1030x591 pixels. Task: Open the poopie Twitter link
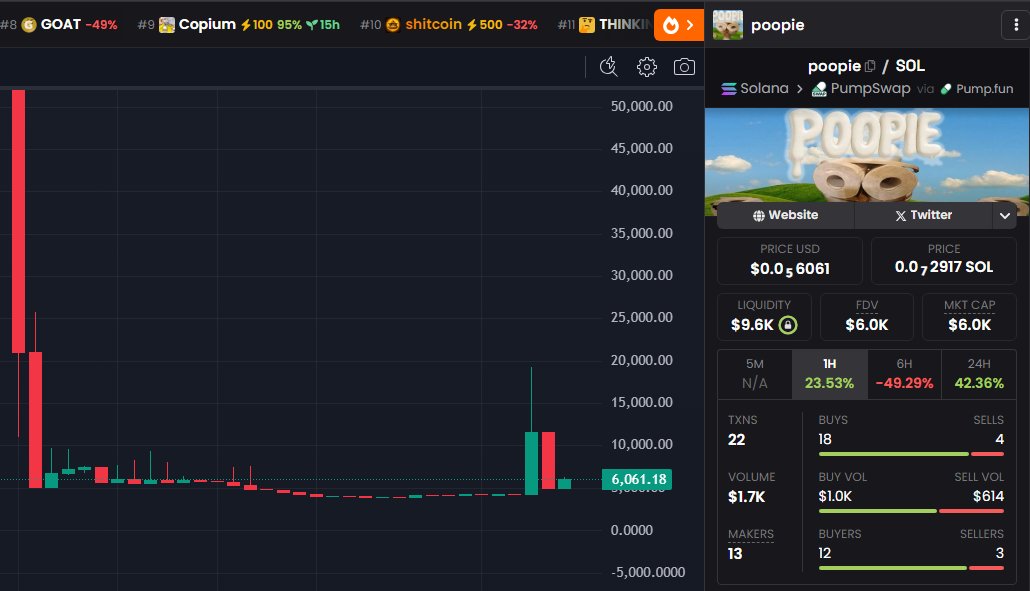point(924,215)
